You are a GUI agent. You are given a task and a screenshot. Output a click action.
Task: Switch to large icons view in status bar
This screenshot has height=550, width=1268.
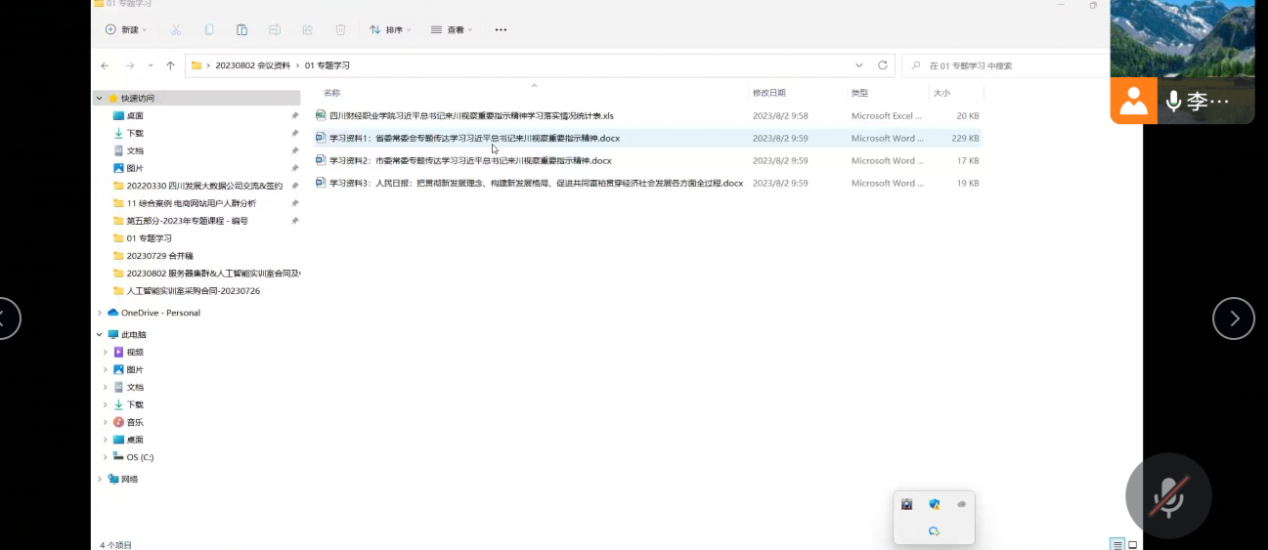click(1133, 544)
